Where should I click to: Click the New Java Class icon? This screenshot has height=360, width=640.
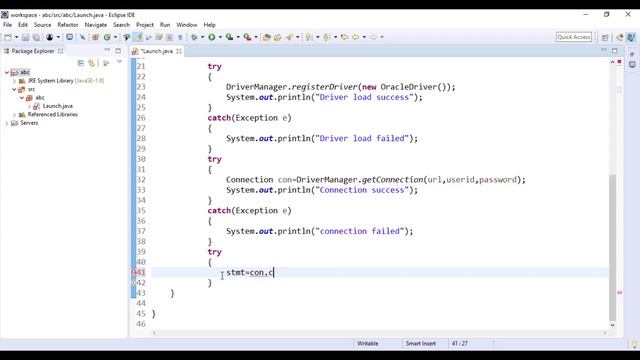(x=107, y=37)
